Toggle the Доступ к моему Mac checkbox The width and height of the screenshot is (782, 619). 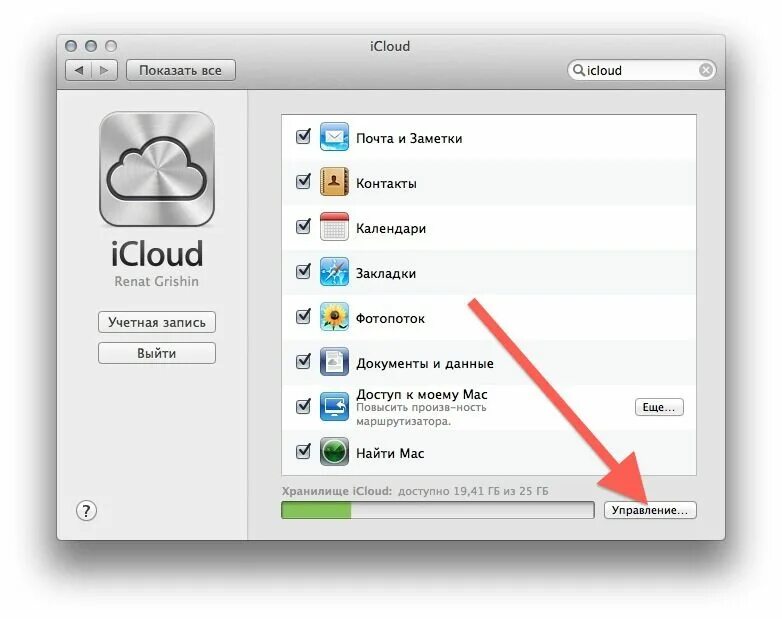click(x=303, y=406)
